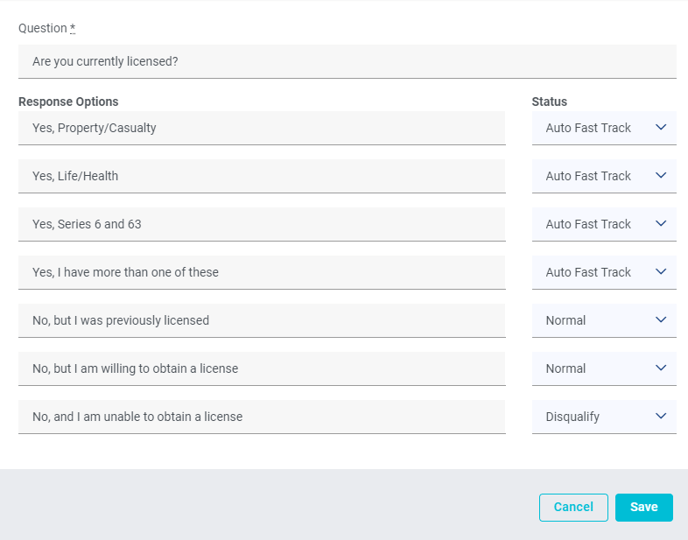Edit the "Yes, Life/Health" response option
Viewport: 688px width, 540px height.
click(262, 176)
